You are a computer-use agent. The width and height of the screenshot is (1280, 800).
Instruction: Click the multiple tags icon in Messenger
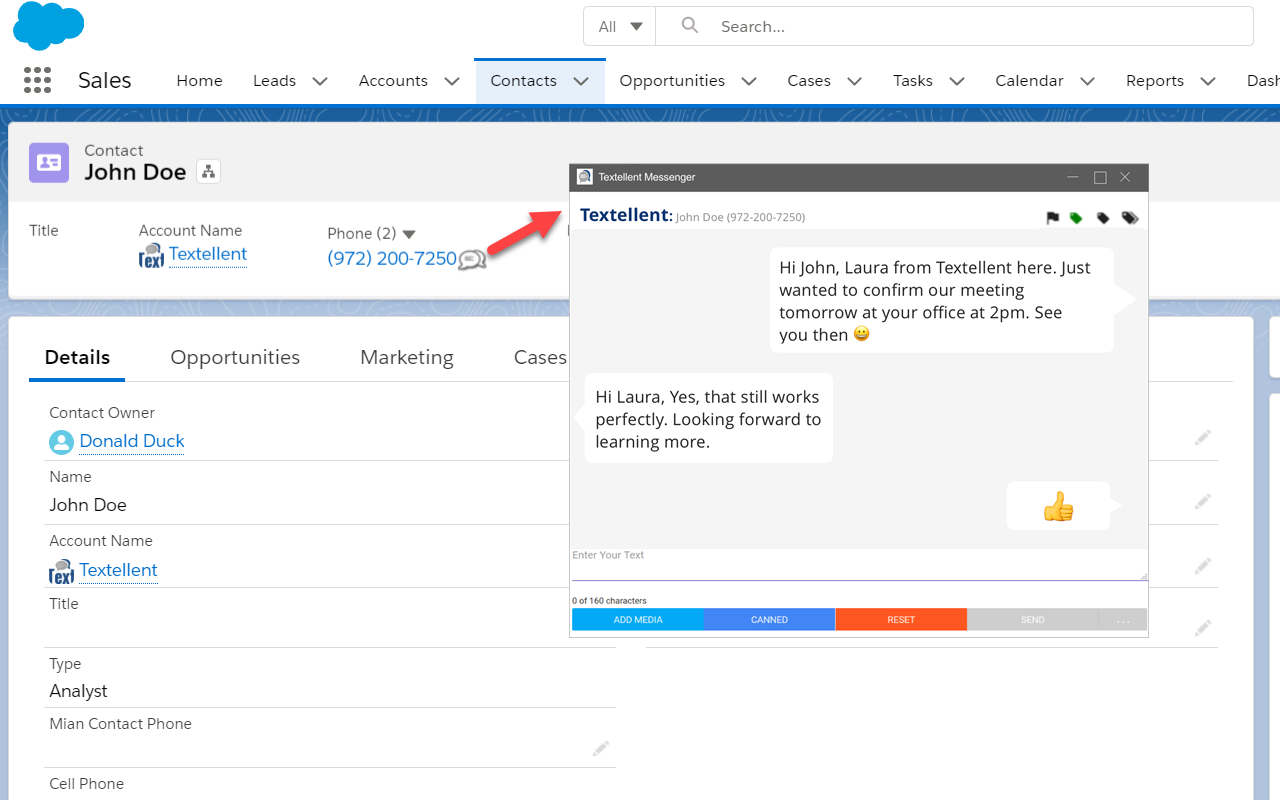pyautogui.click(x=1130, y=217)
